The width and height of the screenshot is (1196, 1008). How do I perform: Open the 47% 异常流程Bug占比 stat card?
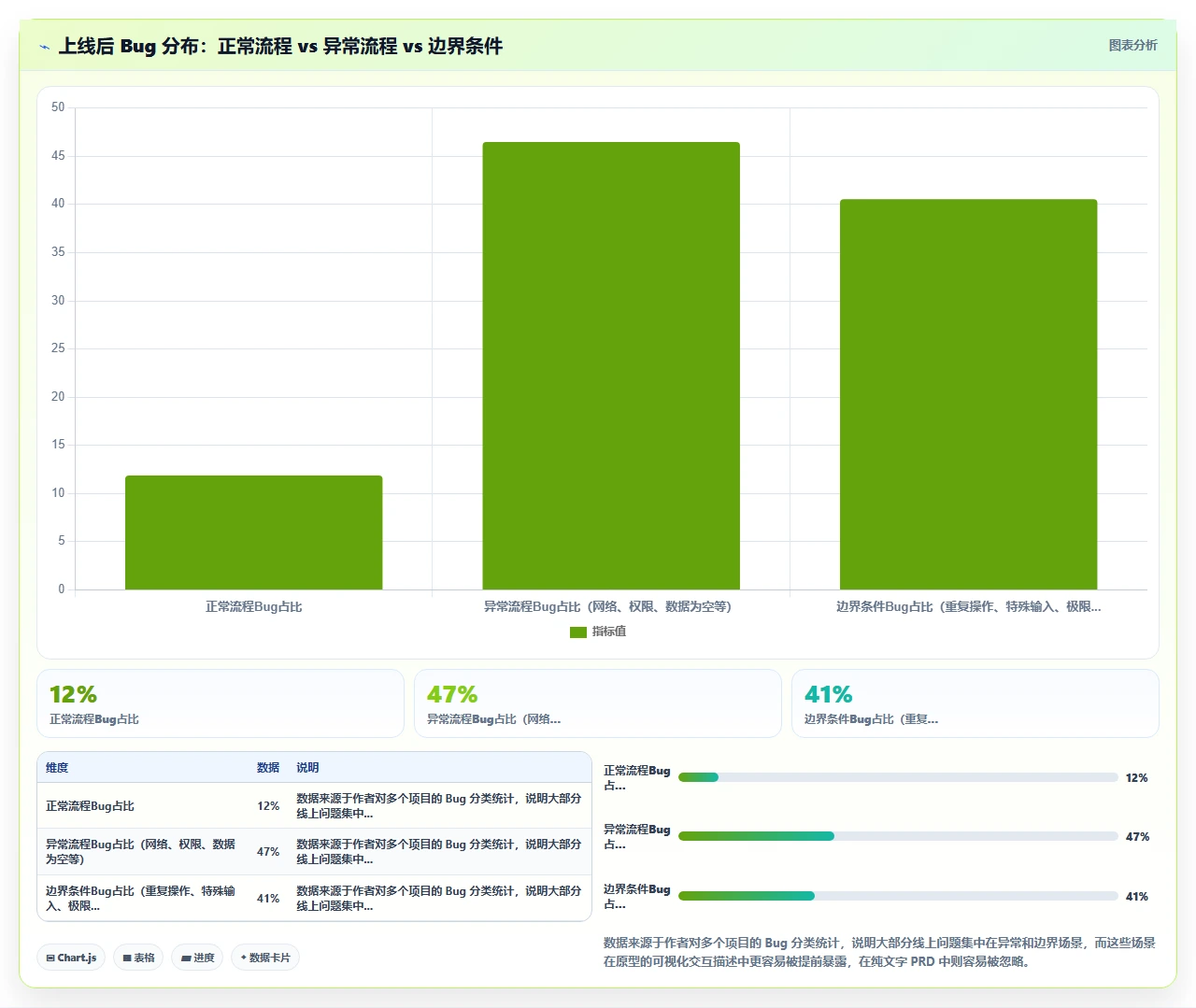[x=598, y=703]
